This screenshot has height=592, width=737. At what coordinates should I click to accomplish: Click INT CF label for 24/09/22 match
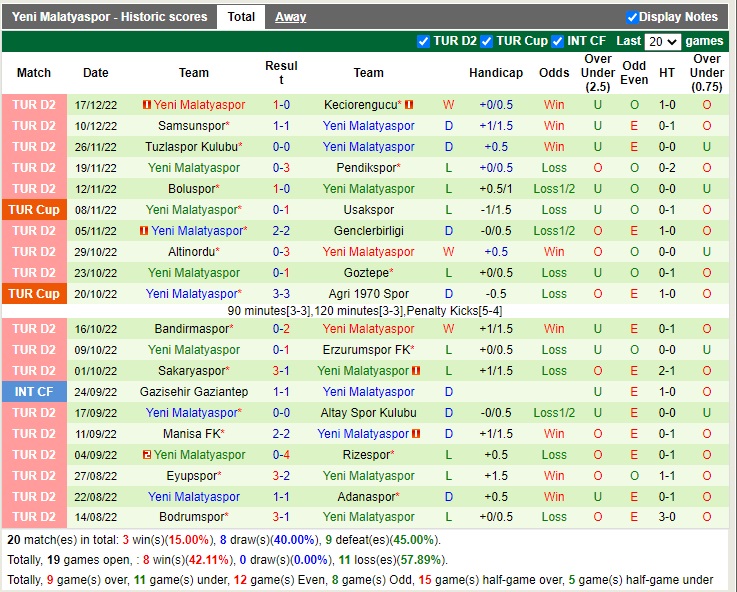[34, 392]
